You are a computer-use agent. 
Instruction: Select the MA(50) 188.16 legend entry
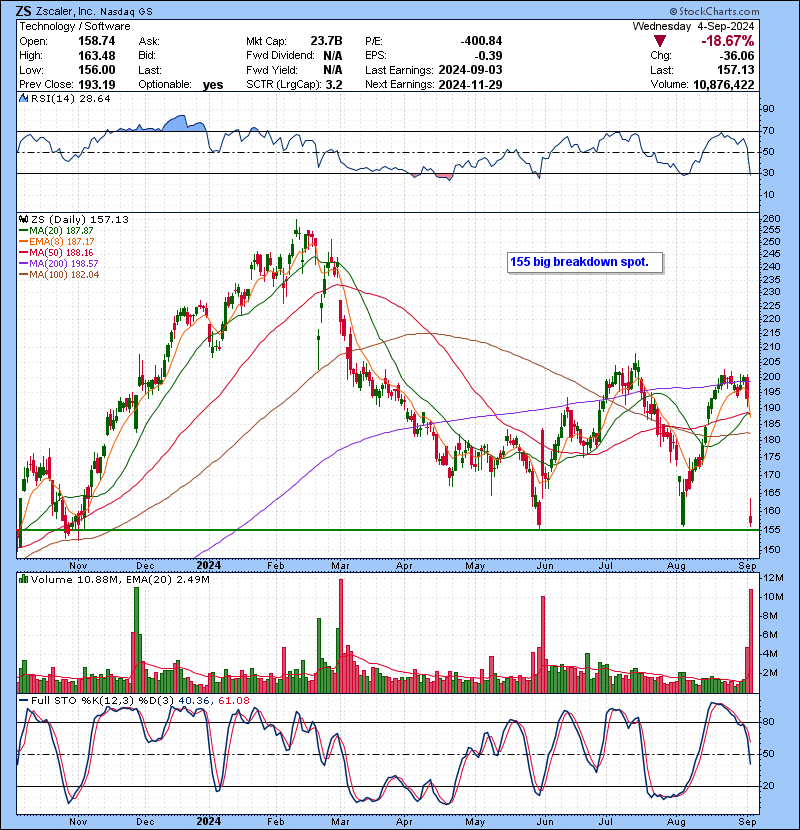[56, 252]
